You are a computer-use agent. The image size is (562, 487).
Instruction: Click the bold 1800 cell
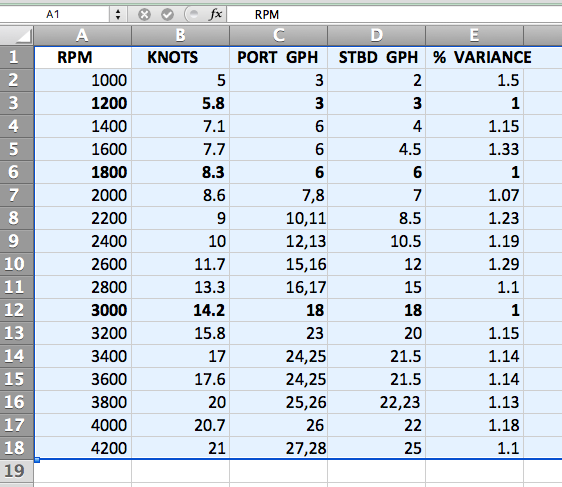pyautogui.click(x=83, y=172)
